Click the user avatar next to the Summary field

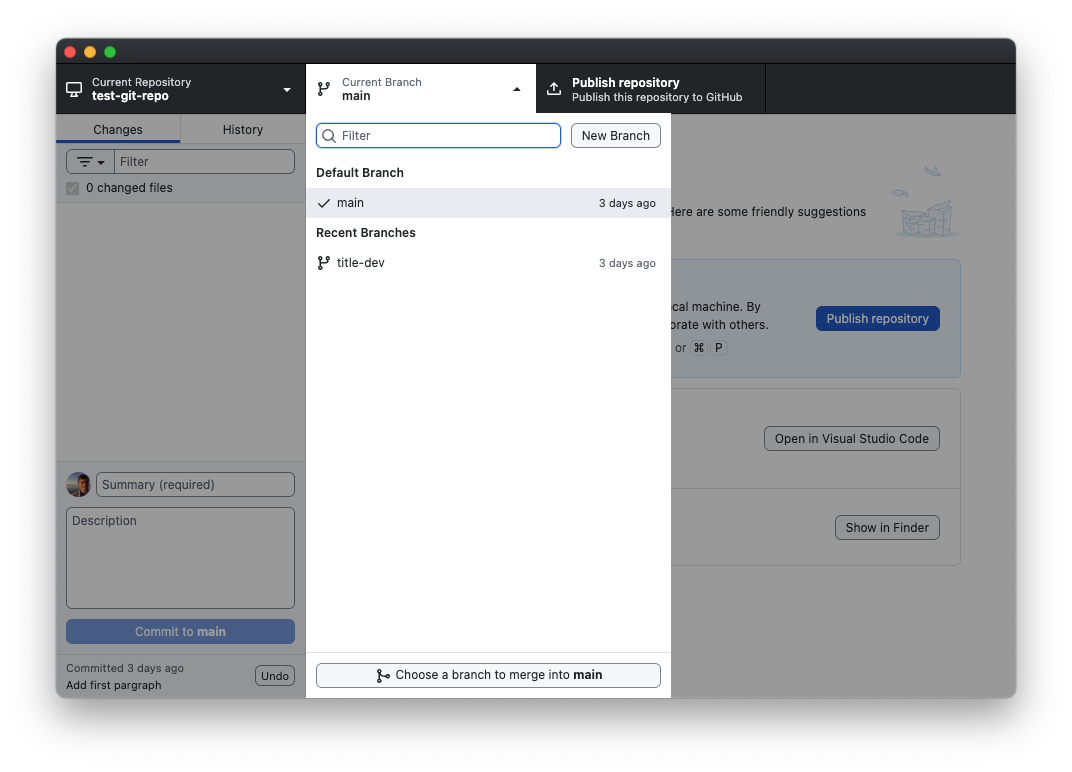pyautogui.click(x=78, y=484)
